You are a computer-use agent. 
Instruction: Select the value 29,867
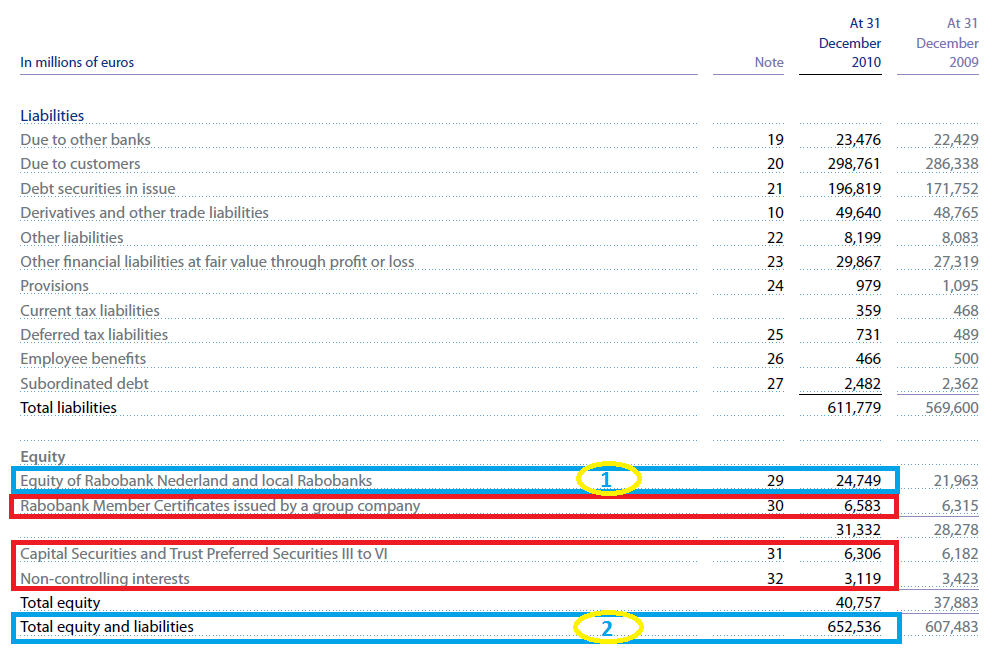coord(858,262)
